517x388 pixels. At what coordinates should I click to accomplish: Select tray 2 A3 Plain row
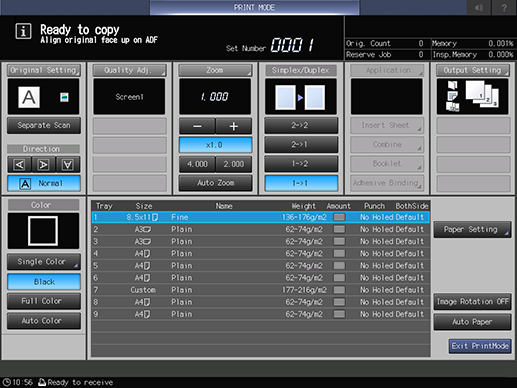coord(261,229)
